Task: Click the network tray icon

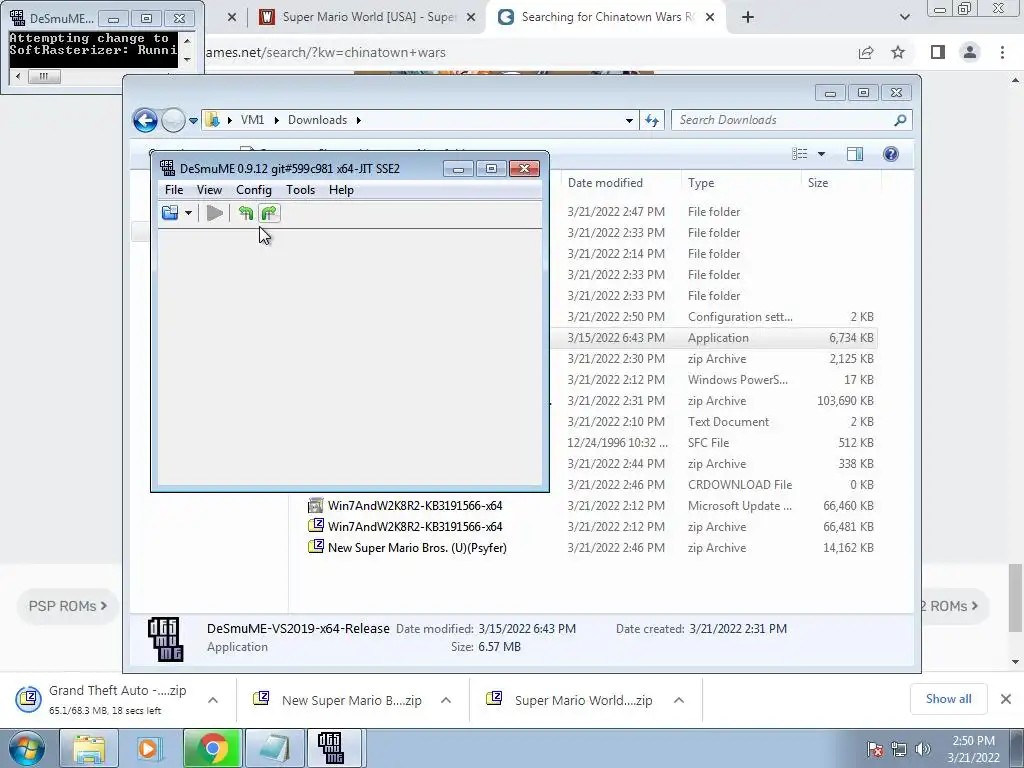Action: [x=899, y=749]
